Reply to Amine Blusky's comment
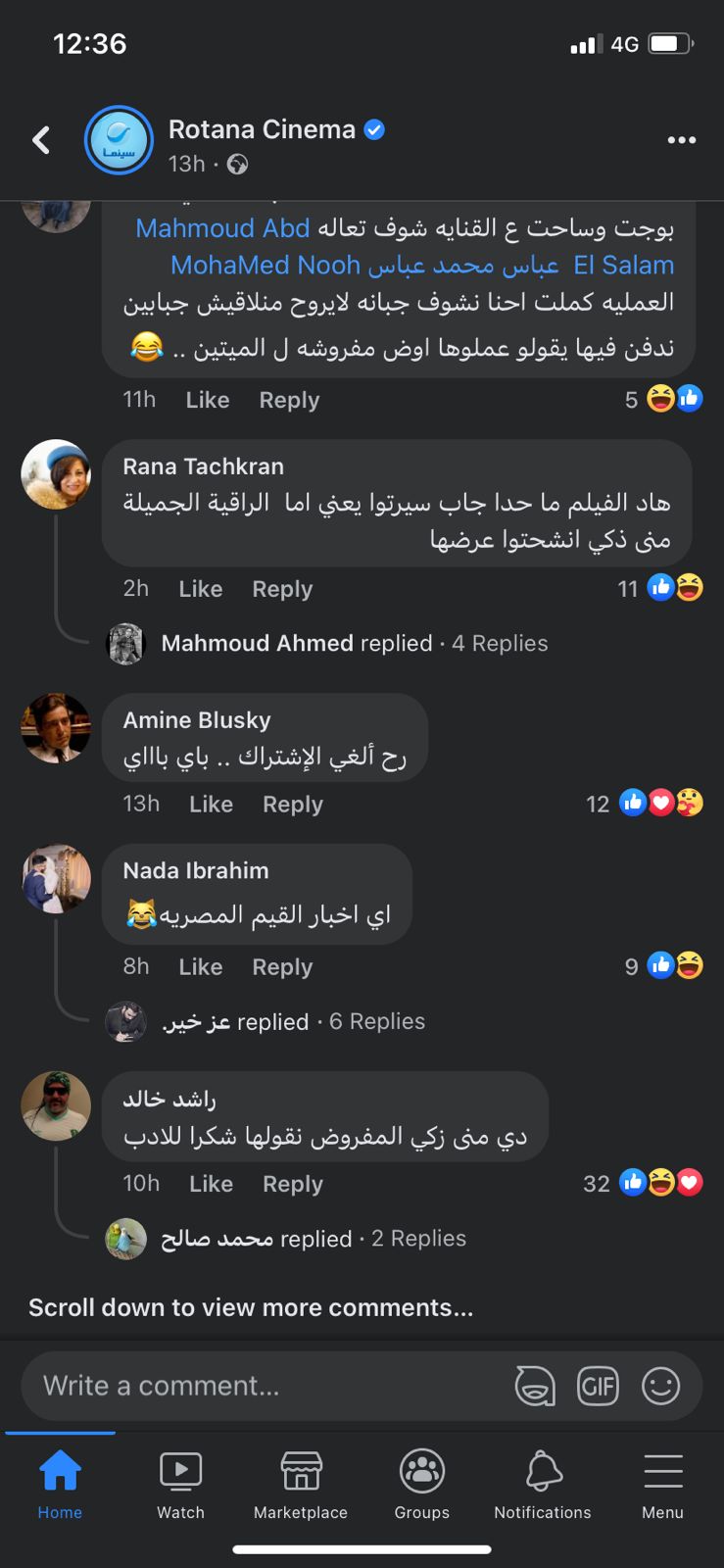Viewport: 724px width, 1568px height. tap(292, 805)
